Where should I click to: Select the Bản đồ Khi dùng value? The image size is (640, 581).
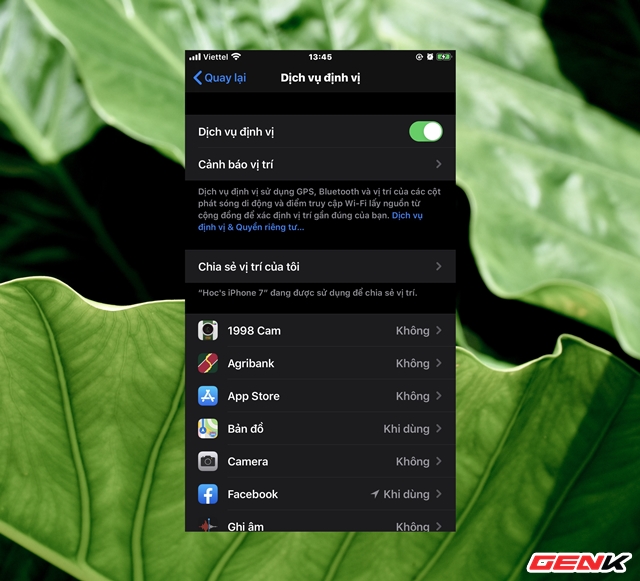(x=406, y=429)
